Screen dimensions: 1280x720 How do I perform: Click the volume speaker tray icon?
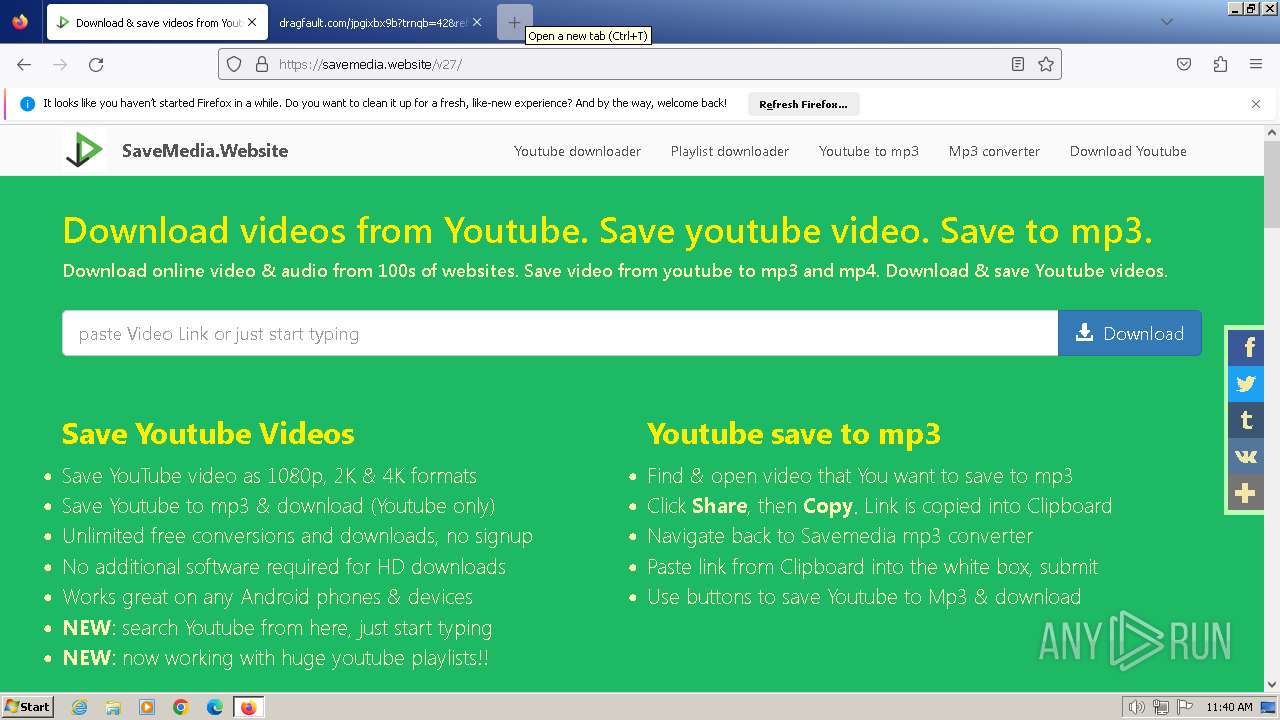1137,707
